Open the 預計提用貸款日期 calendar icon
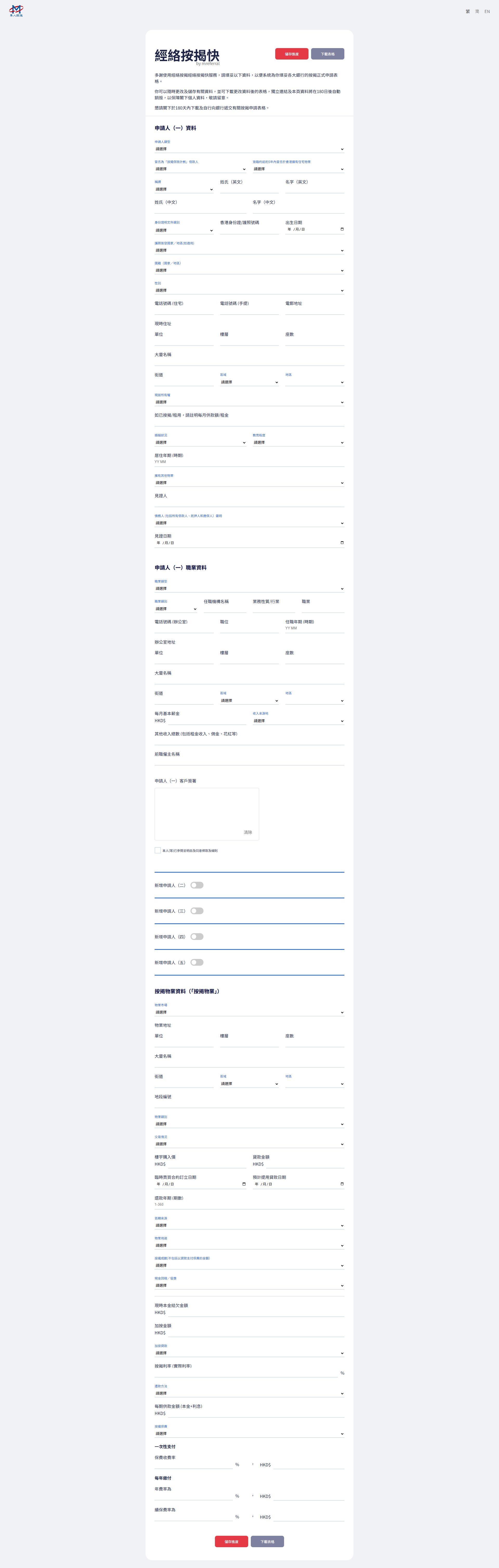The image size is (499, 1568). point(342,1184)
